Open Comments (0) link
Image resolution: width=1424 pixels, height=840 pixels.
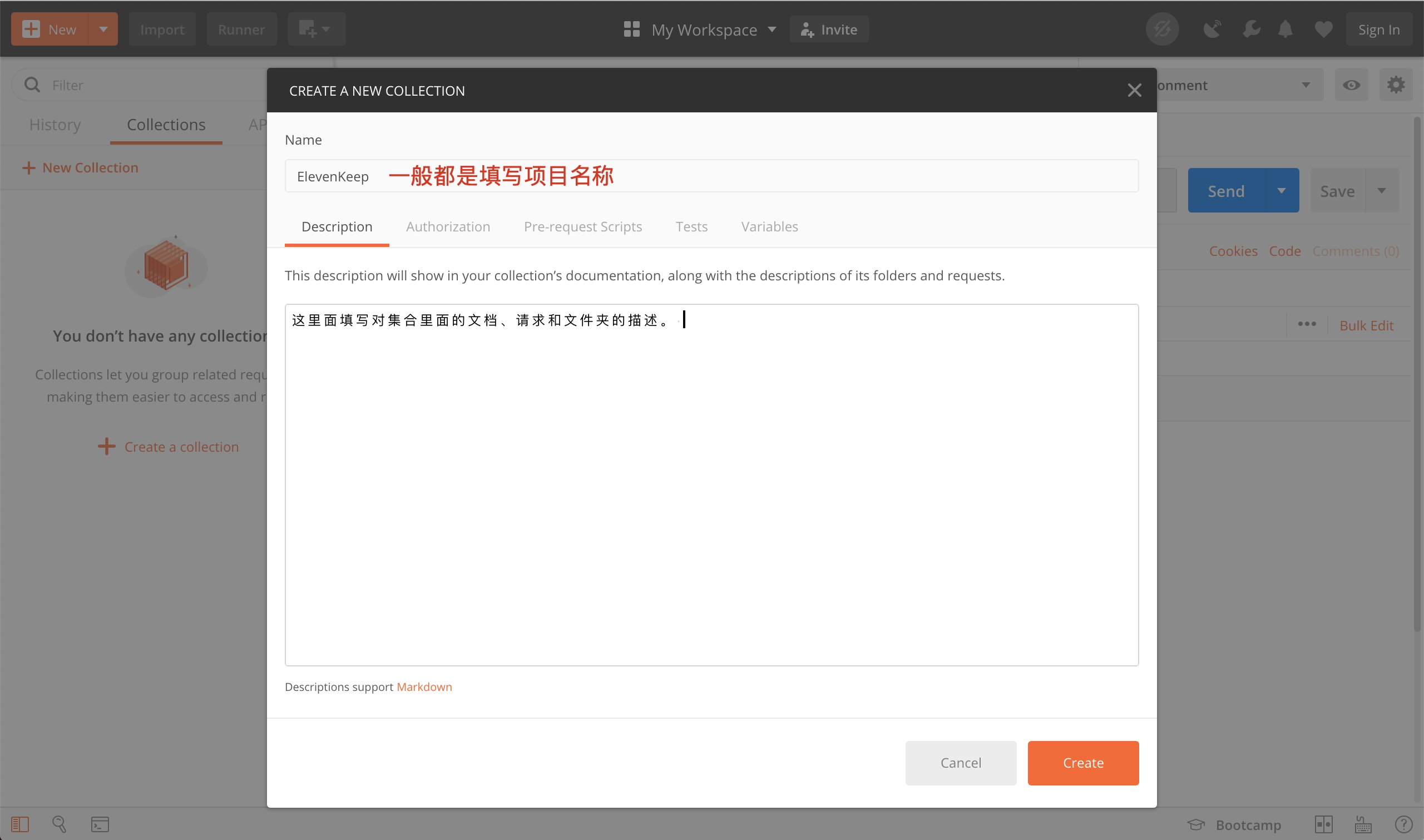pyautogui.click(x=1356, y=251)
